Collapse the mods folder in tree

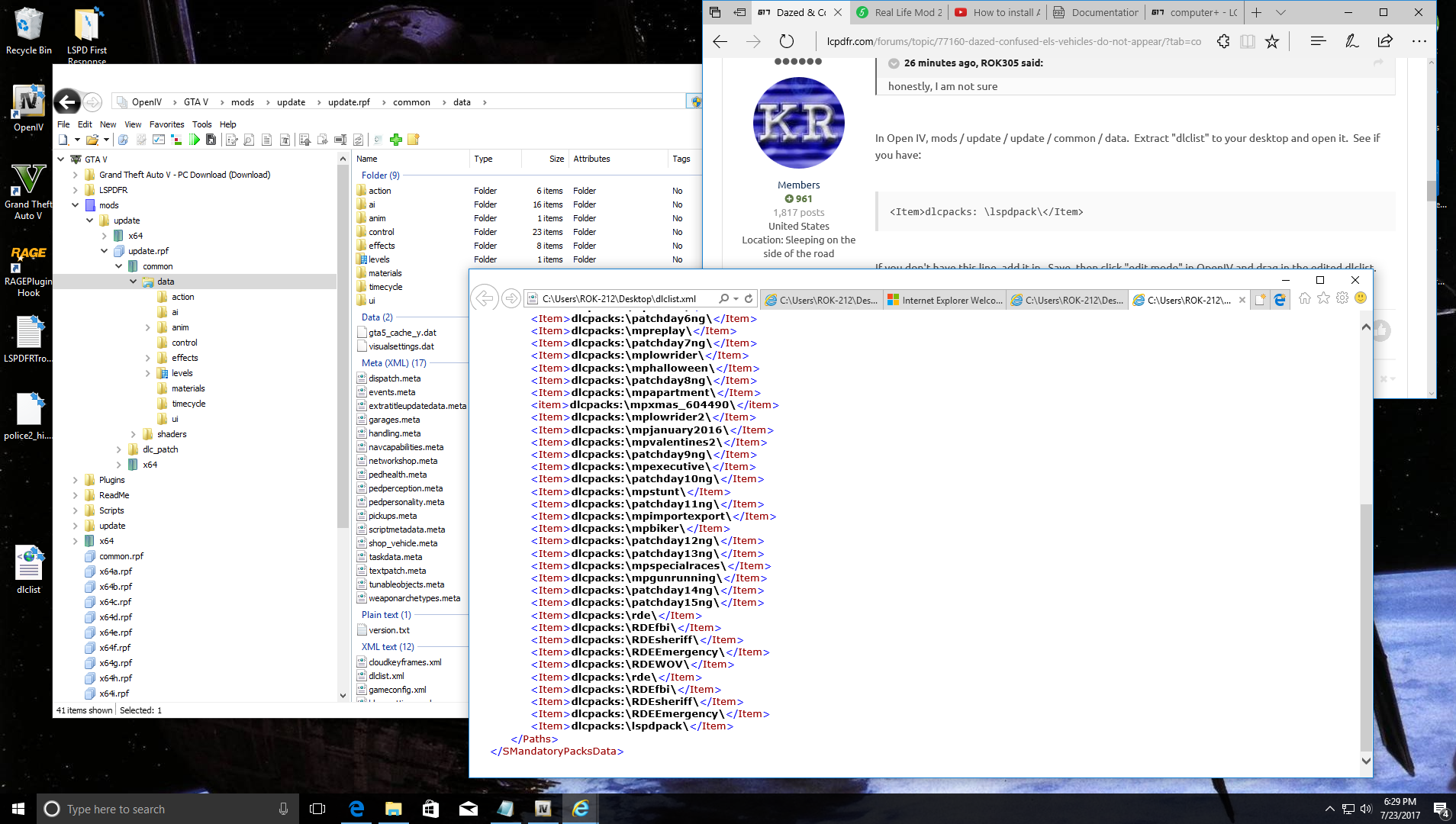75,205
